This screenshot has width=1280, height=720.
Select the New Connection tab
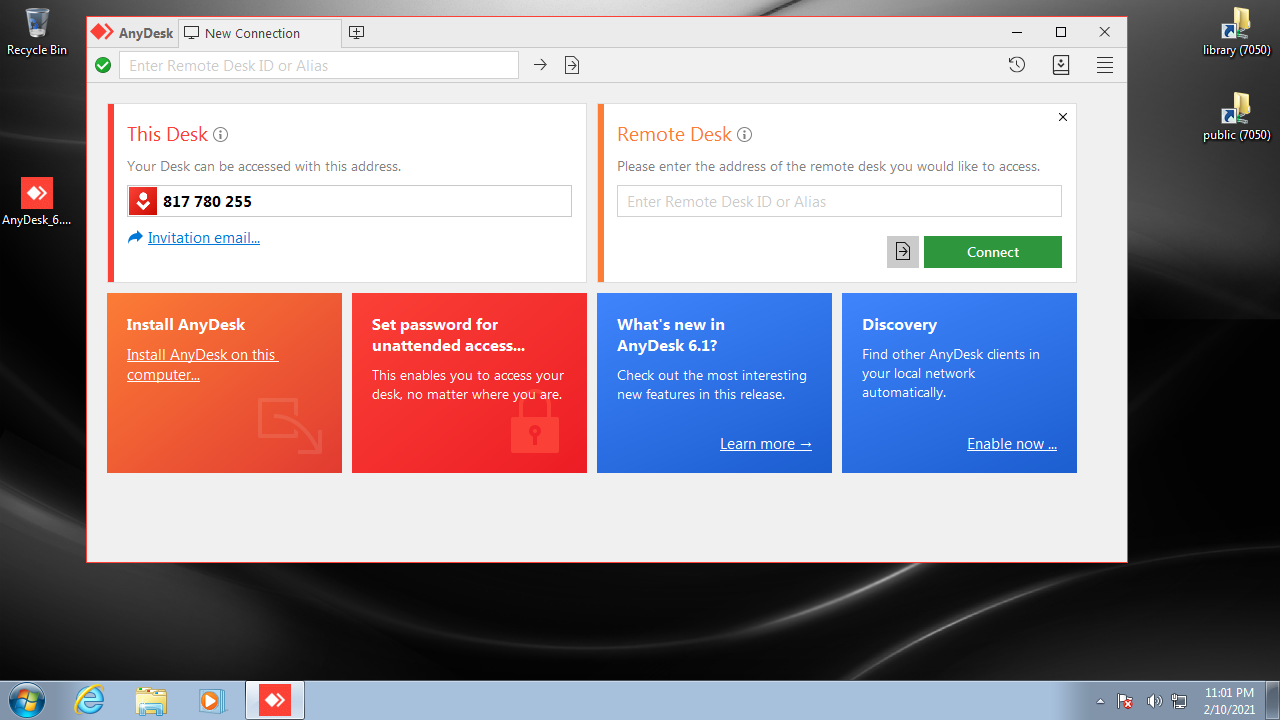coord(252,33)
